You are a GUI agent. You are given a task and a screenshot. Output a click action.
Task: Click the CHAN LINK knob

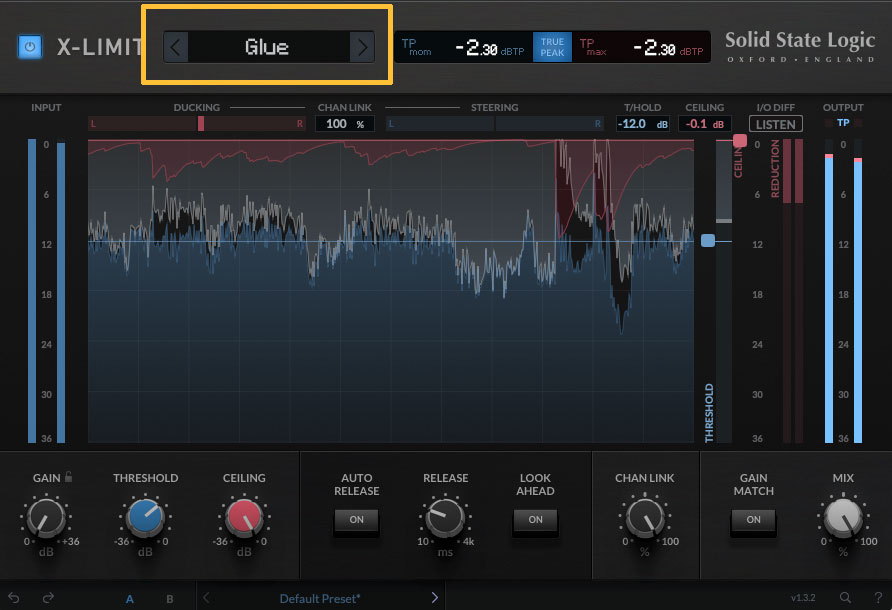click(x=645, y=517)
